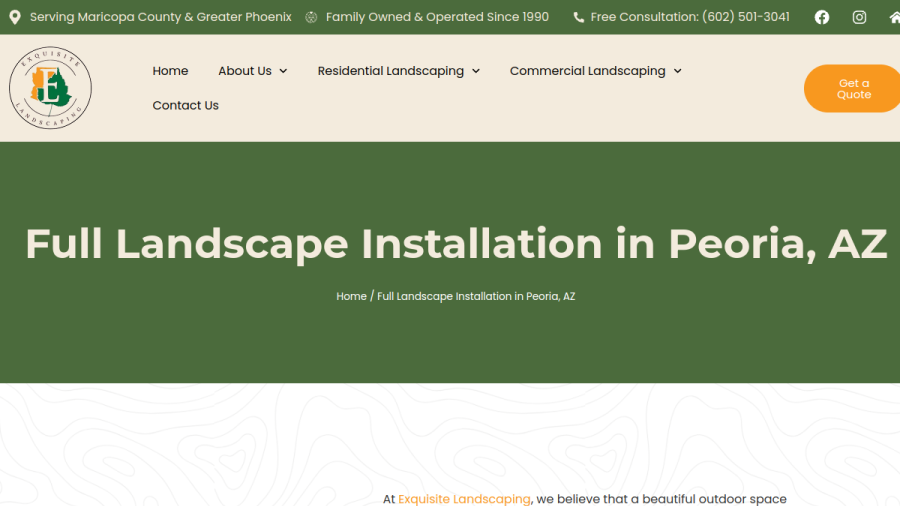This screenshot has height=506, width=900.
Task: Open the orange Exquisite Landscaping text link
Action: tap(464, 499)
